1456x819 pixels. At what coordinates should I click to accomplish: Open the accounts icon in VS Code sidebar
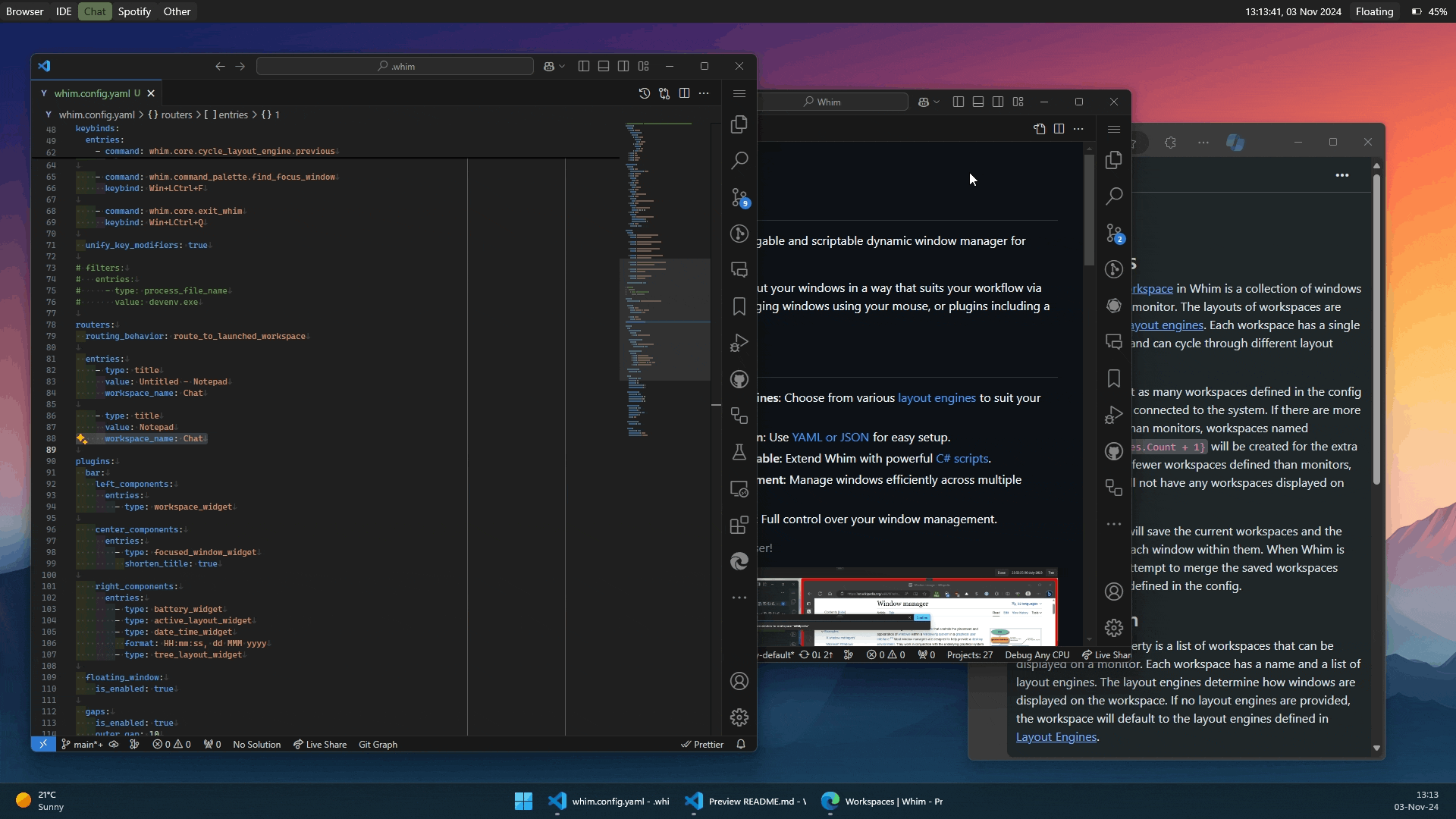[739, 681]
